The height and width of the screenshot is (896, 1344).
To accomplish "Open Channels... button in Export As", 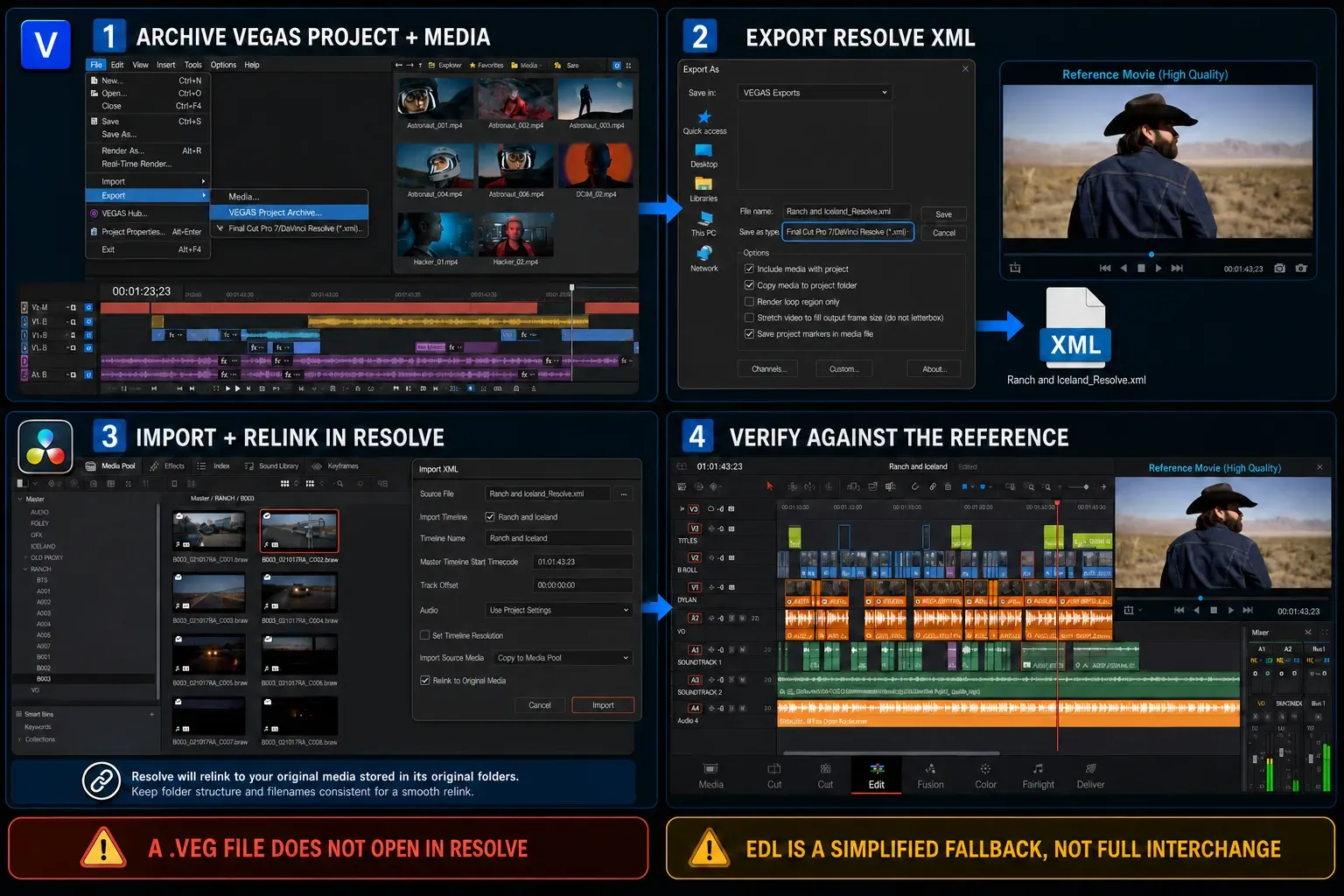I will click(768, 369).
